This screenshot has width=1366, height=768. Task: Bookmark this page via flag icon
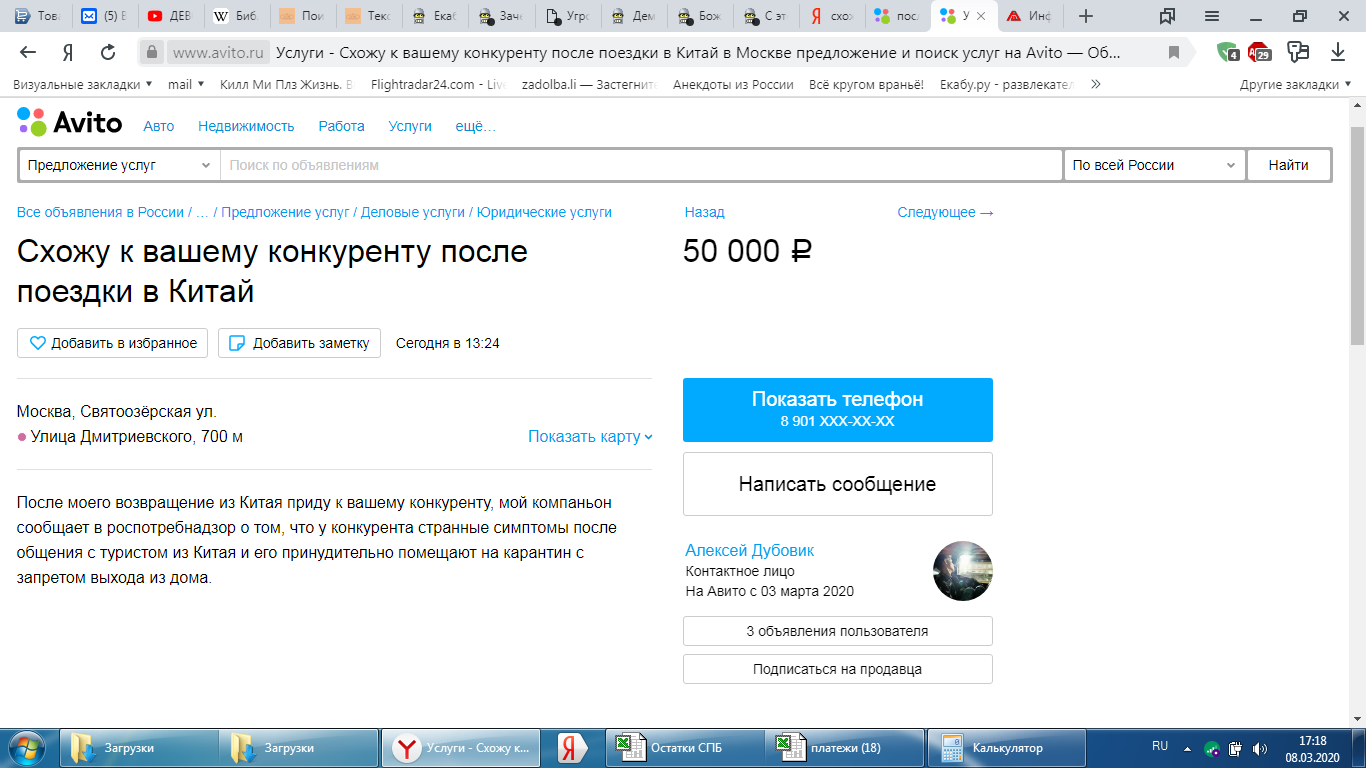[1174, 52]
